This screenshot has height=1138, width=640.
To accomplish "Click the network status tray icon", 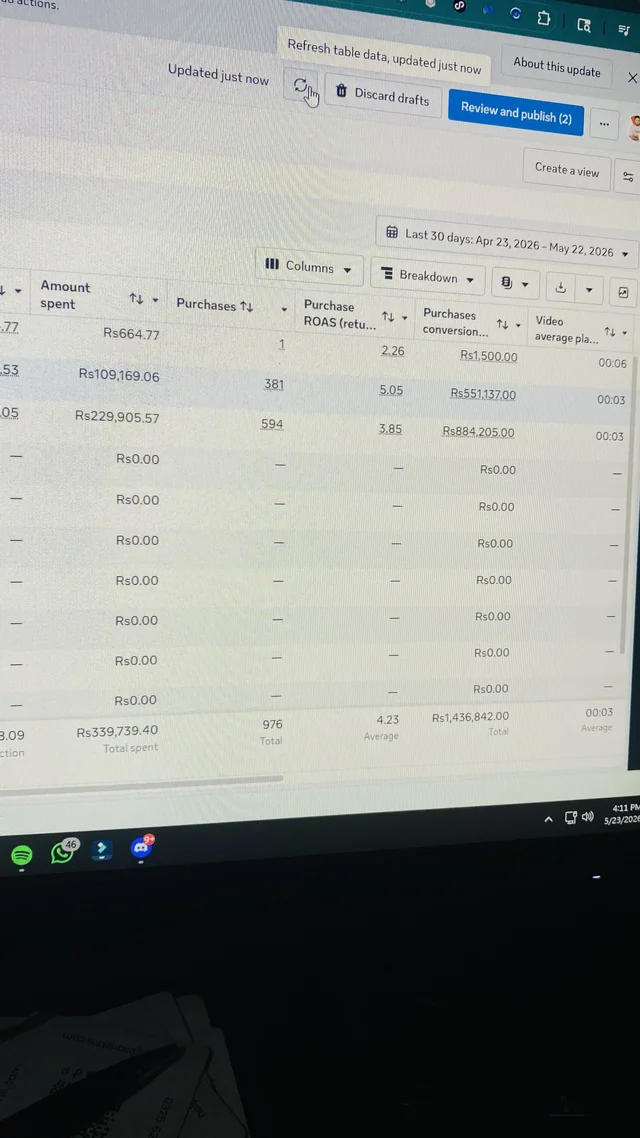I will point(570,817).
